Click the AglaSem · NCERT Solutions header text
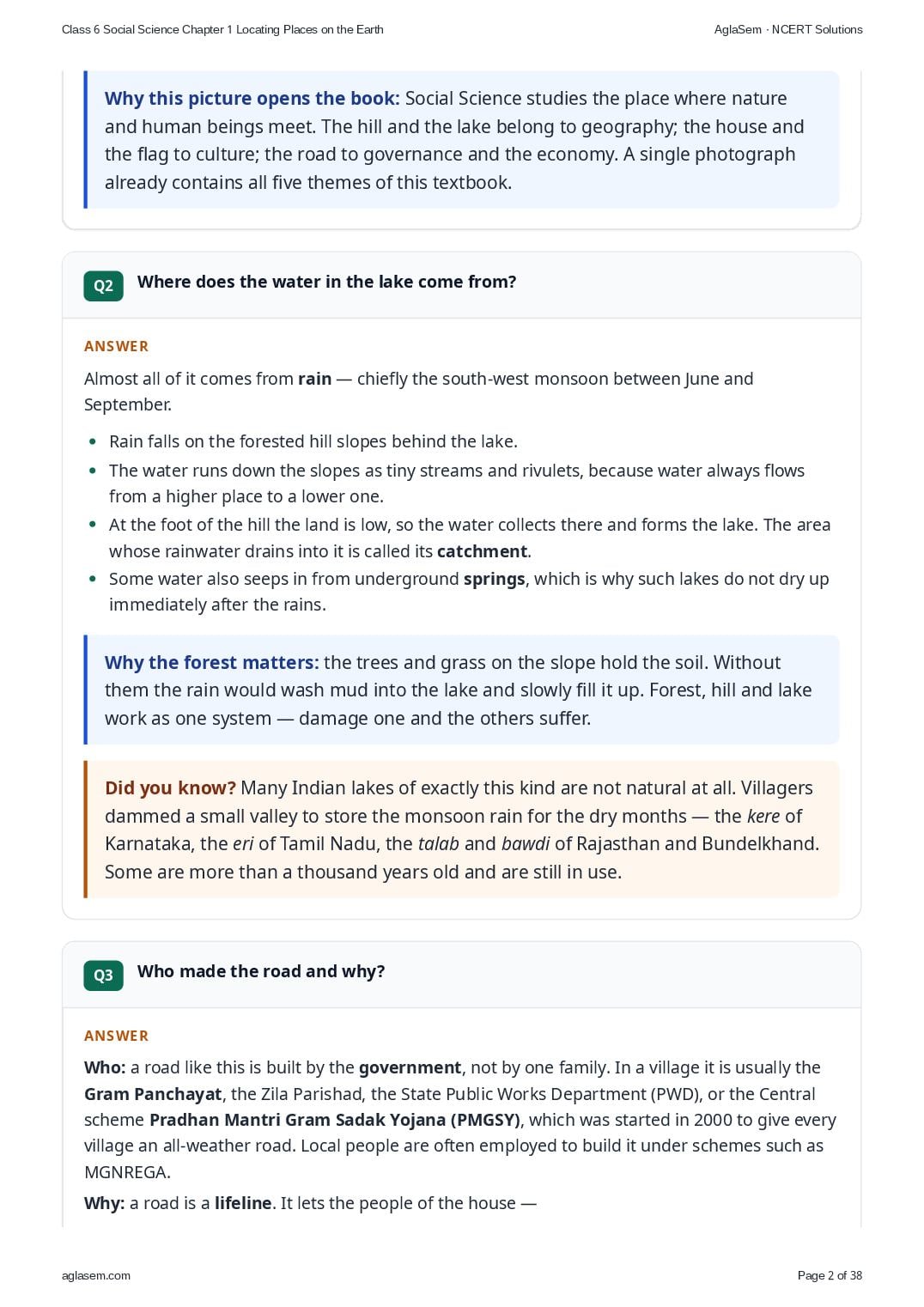The width and height of the screenshot is (924, 1307). click(788, 29)
